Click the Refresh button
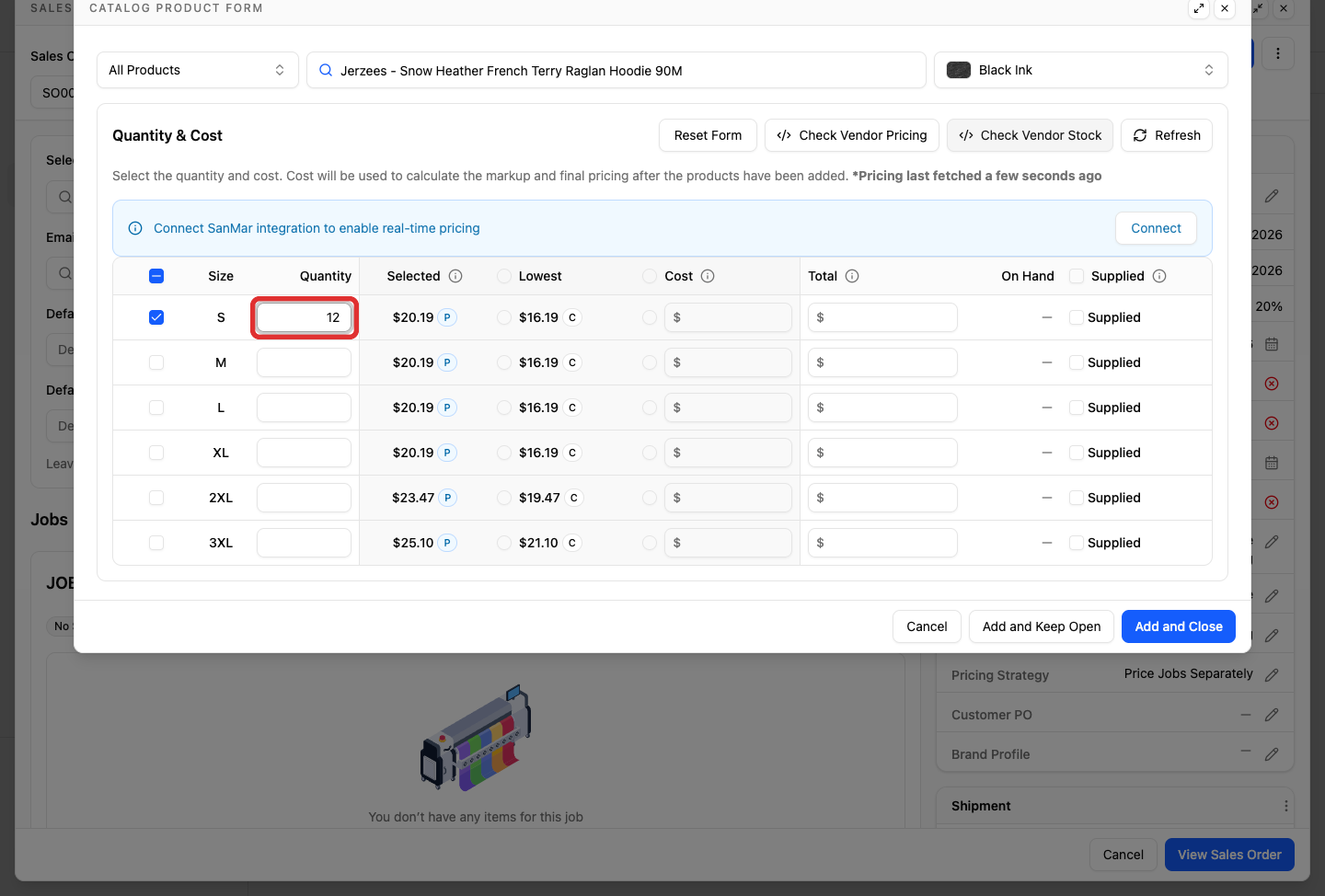The image size is (1325, 896). (x=1167, y=135)
